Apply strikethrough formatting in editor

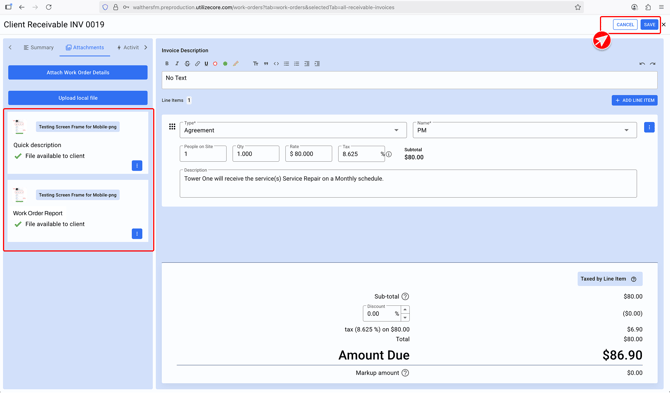click(x=187, y=64)
